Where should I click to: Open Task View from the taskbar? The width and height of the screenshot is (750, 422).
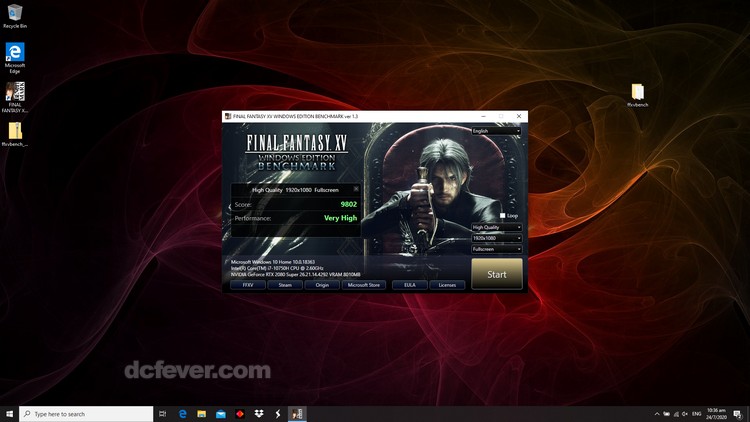(x=163, y=414)
